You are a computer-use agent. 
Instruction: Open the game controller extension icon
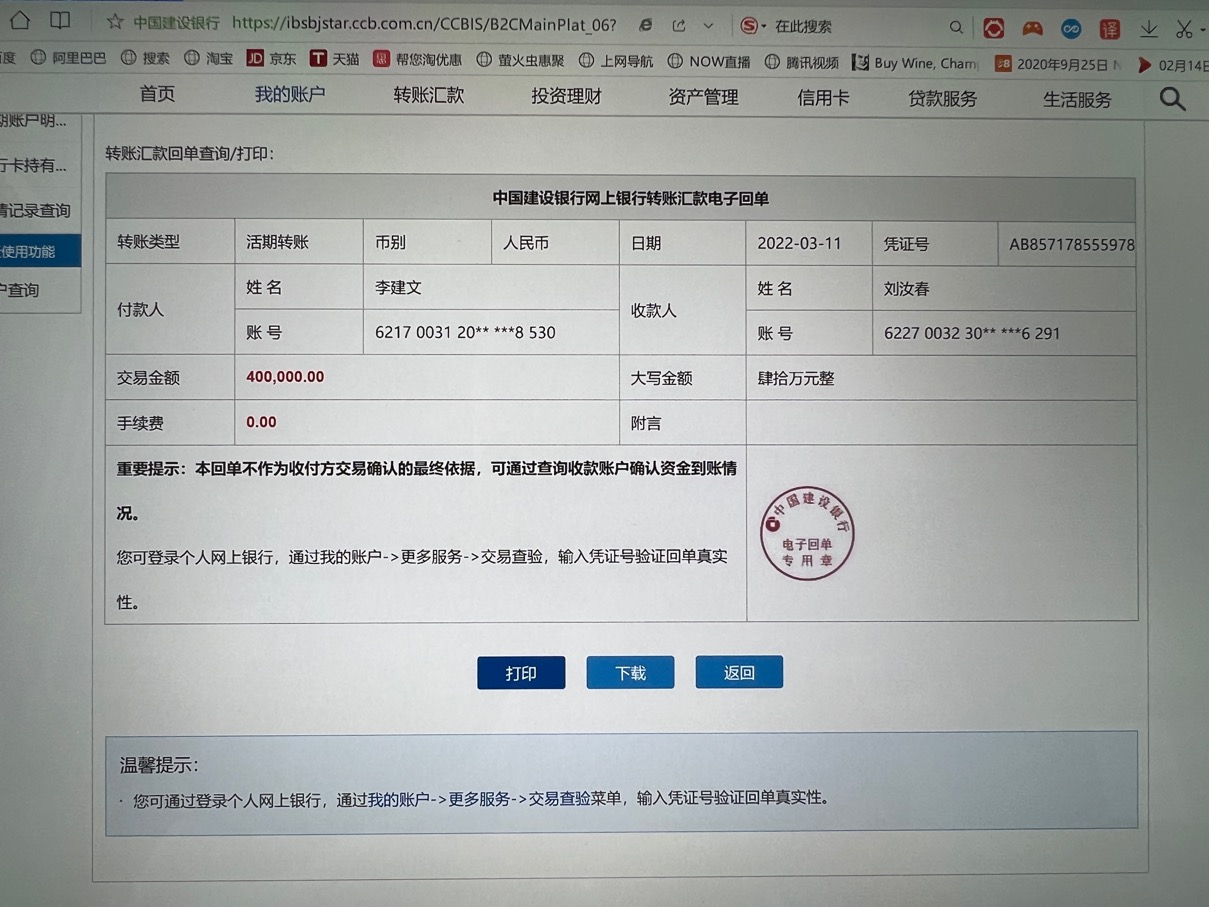(1032, 29)
